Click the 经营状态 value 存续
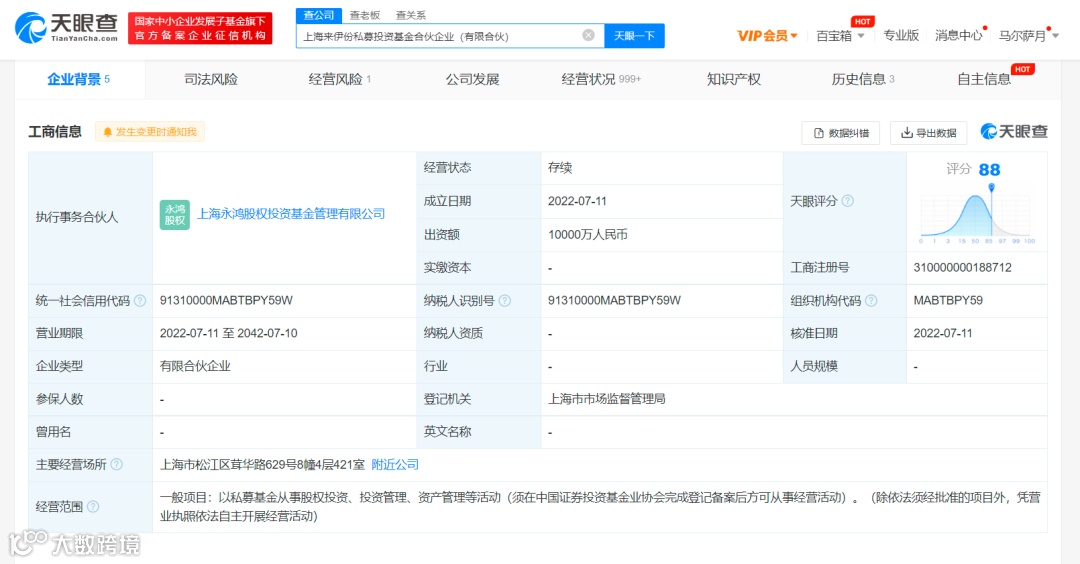The image size is (1080, 564). point(560,167)
